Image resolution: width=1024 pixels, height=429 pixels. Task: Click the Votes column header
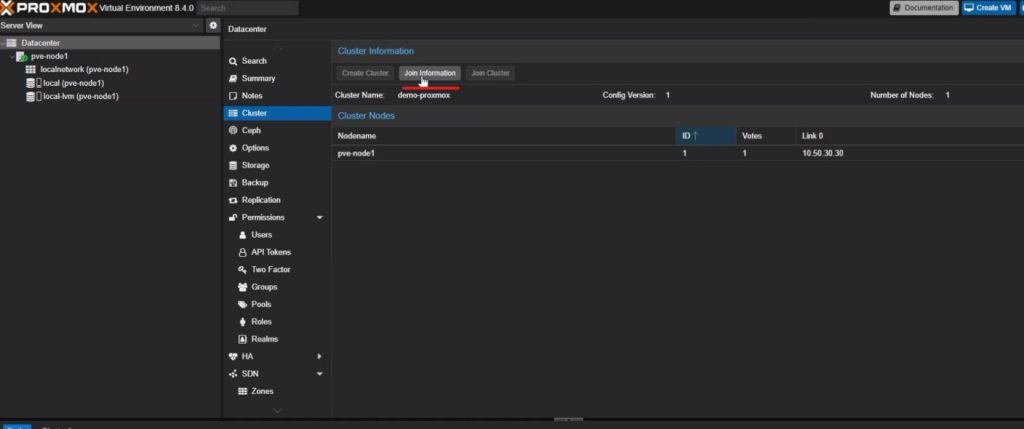(765, 136)
